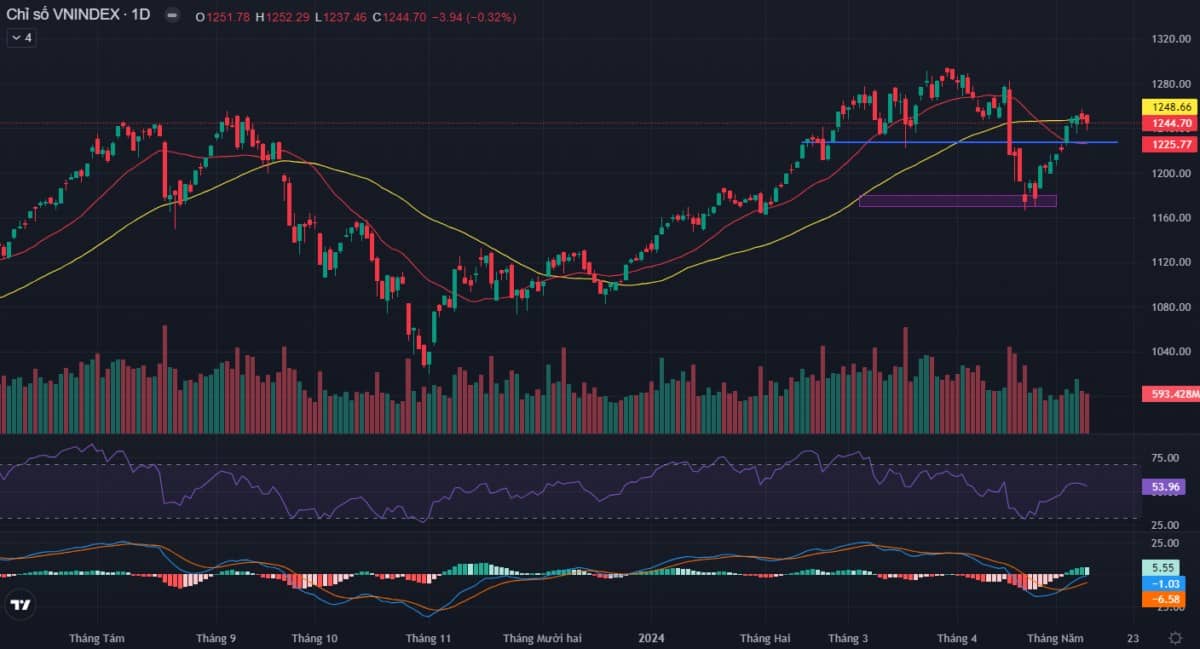1200x649 pixels.
Task: Select the Tháng 3 time axis label
Action: 848,638
